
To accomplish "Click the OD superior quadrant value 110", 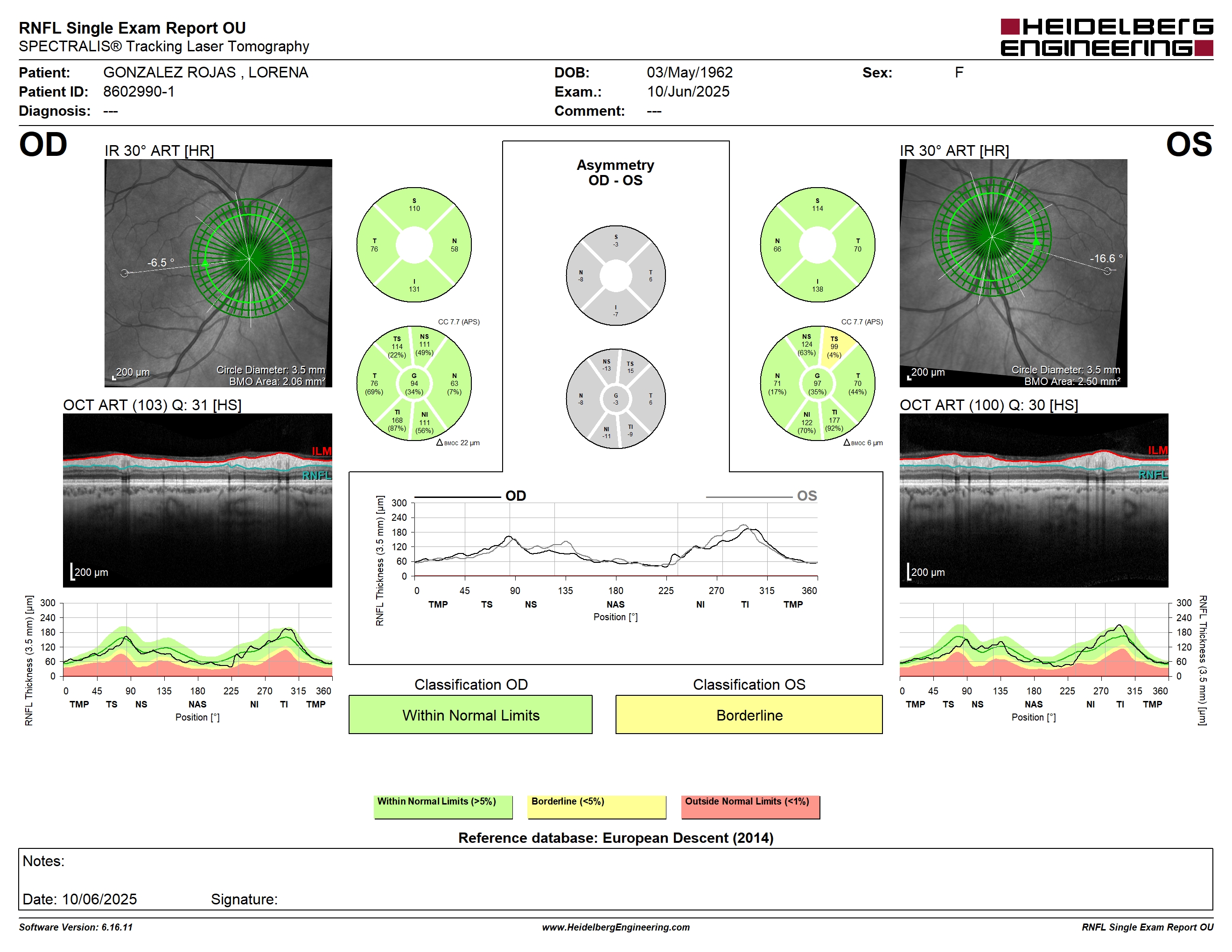I will [x=414, y=208].
